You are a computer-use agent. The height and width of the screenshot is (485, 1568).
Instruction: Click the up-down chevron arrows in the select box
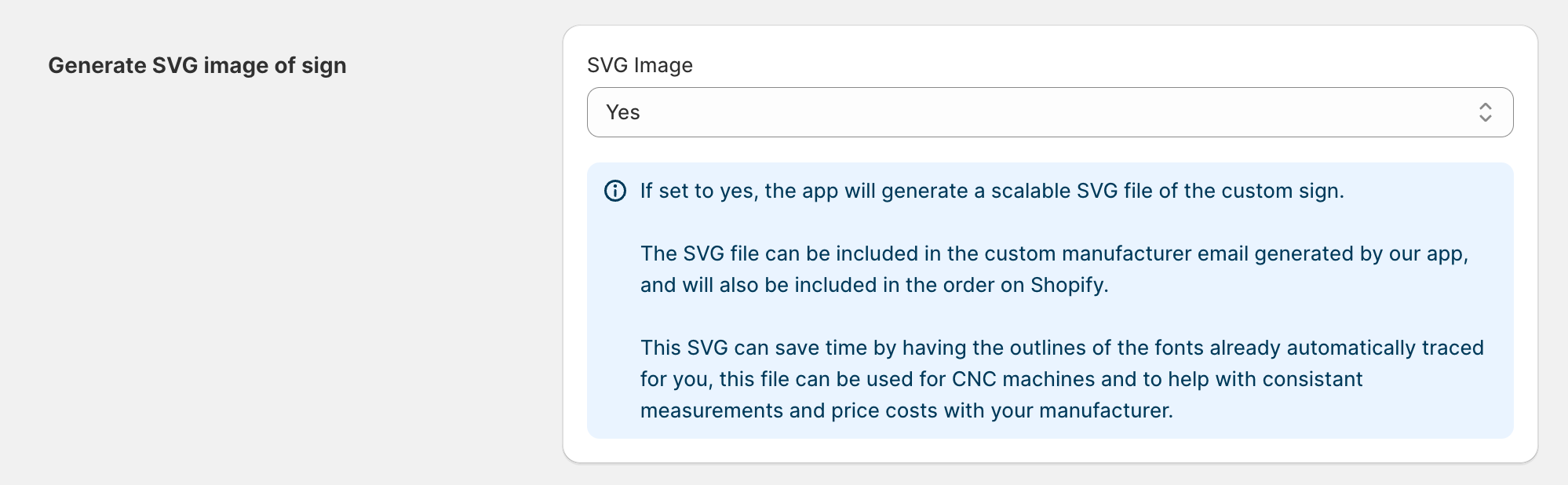coord(1485,112)
